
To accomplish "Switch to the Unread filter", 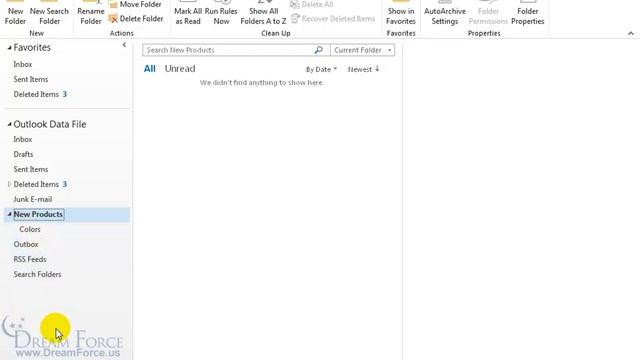I will 180,69.
